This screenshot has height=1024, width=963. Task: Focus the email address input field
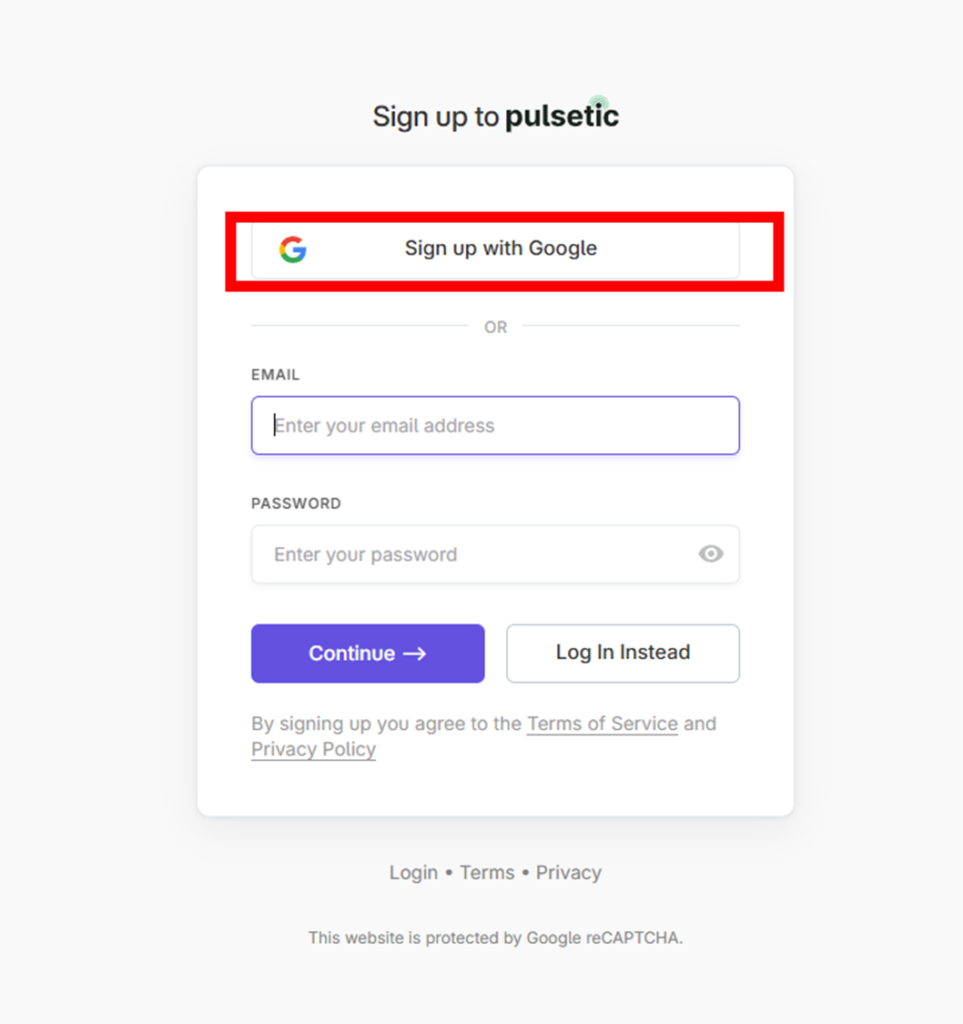point(495,426)
